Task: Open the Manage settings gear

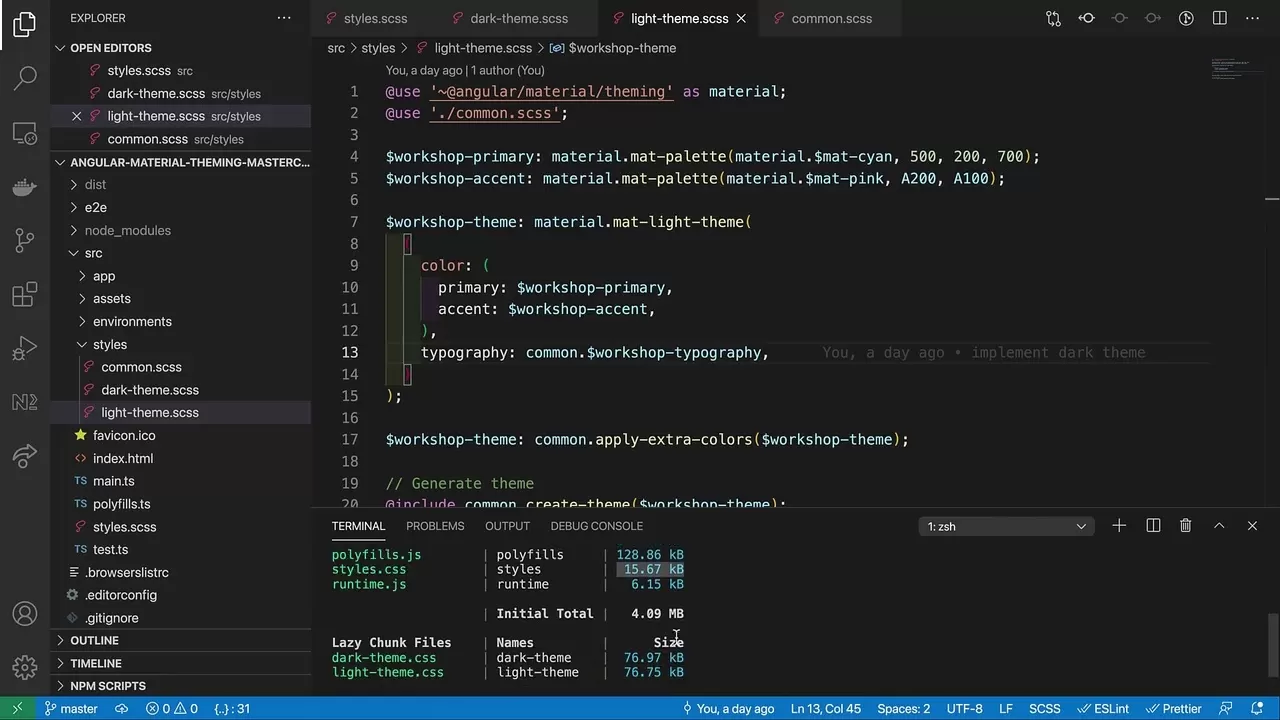Action: (24, 667)
